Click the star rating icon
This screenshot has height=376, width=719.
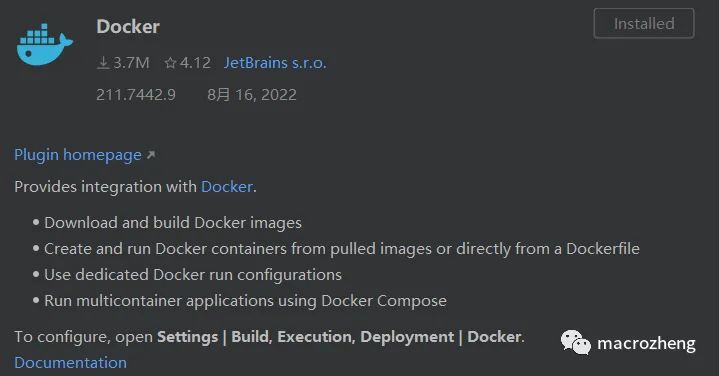click(x=171, y=63)
